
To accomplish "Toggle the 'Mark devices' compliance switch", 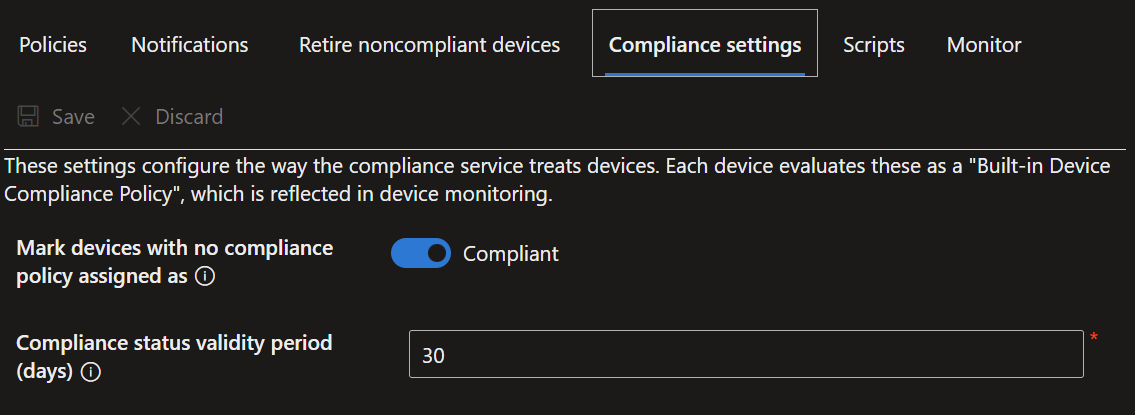I will 421,253.
